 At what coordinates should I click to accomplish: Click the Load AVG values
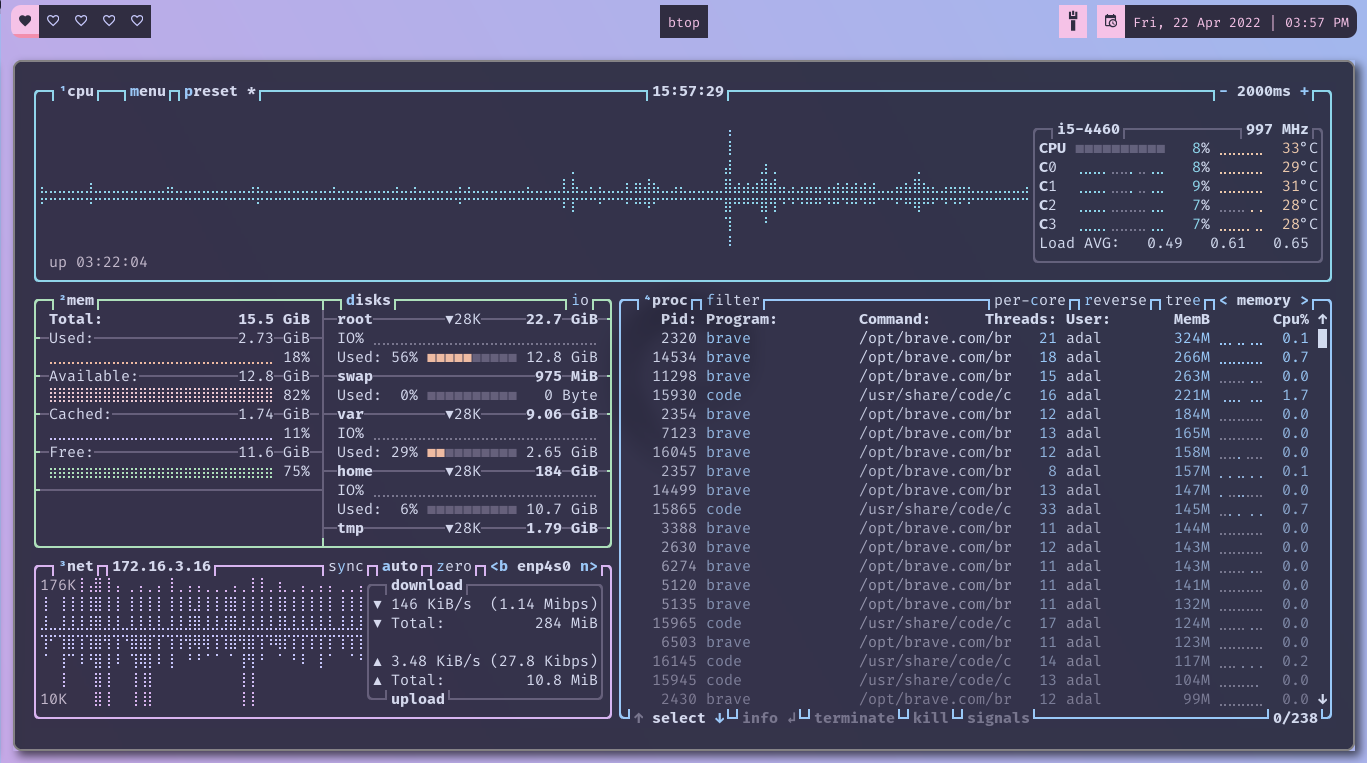tap(1228, 243)
